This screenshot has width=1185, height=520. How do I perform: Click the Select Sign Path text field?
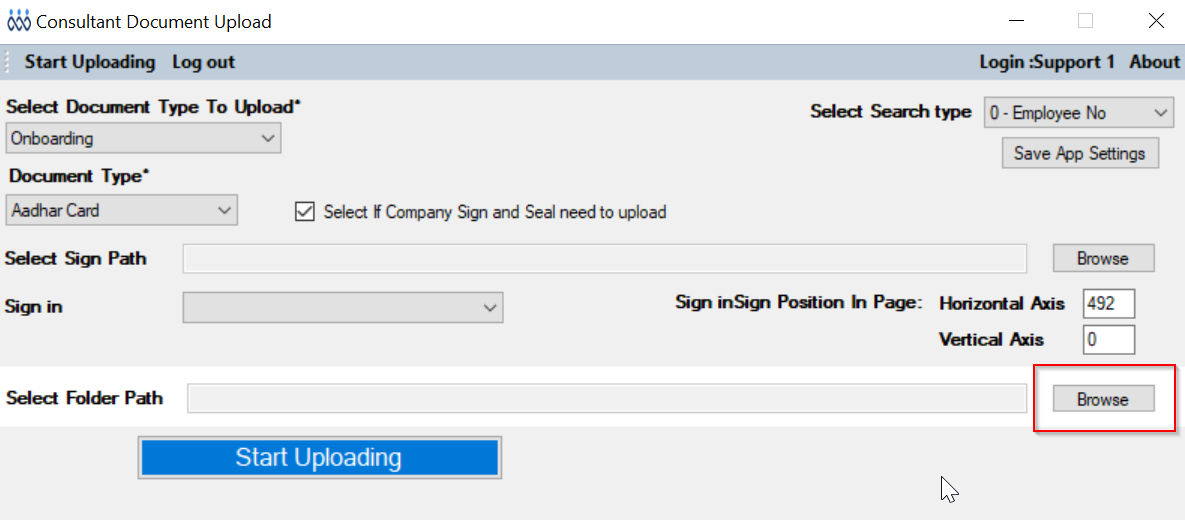click(604, 259)
